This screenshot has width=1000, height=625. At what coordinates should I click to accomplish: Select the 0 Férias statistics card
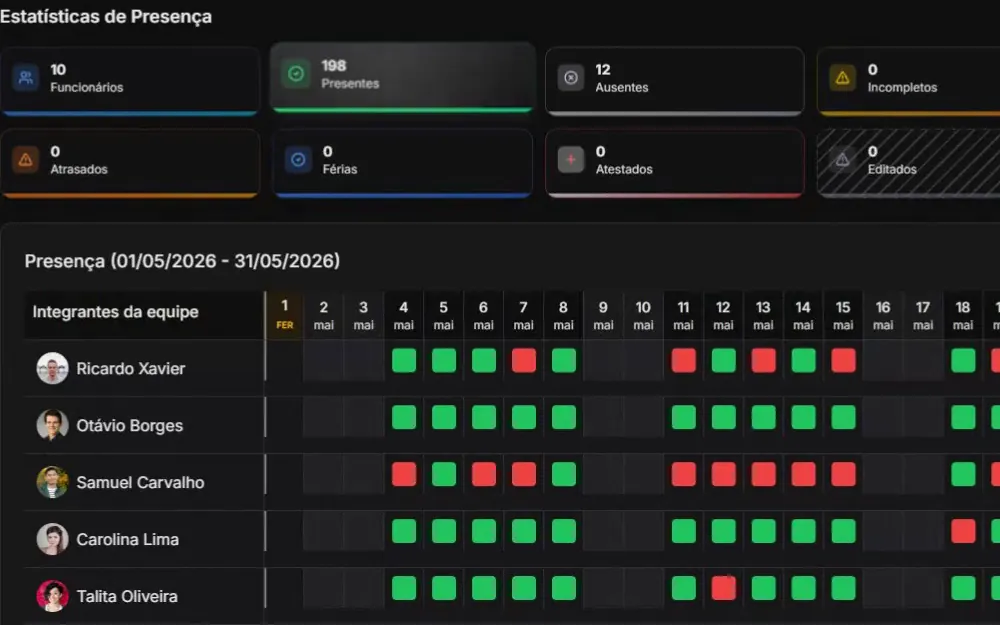pyautogui.click(x=402, y=163)
